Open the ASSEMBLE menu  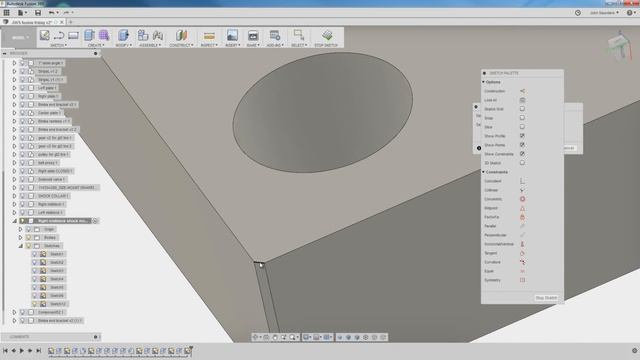click(150, 45)
